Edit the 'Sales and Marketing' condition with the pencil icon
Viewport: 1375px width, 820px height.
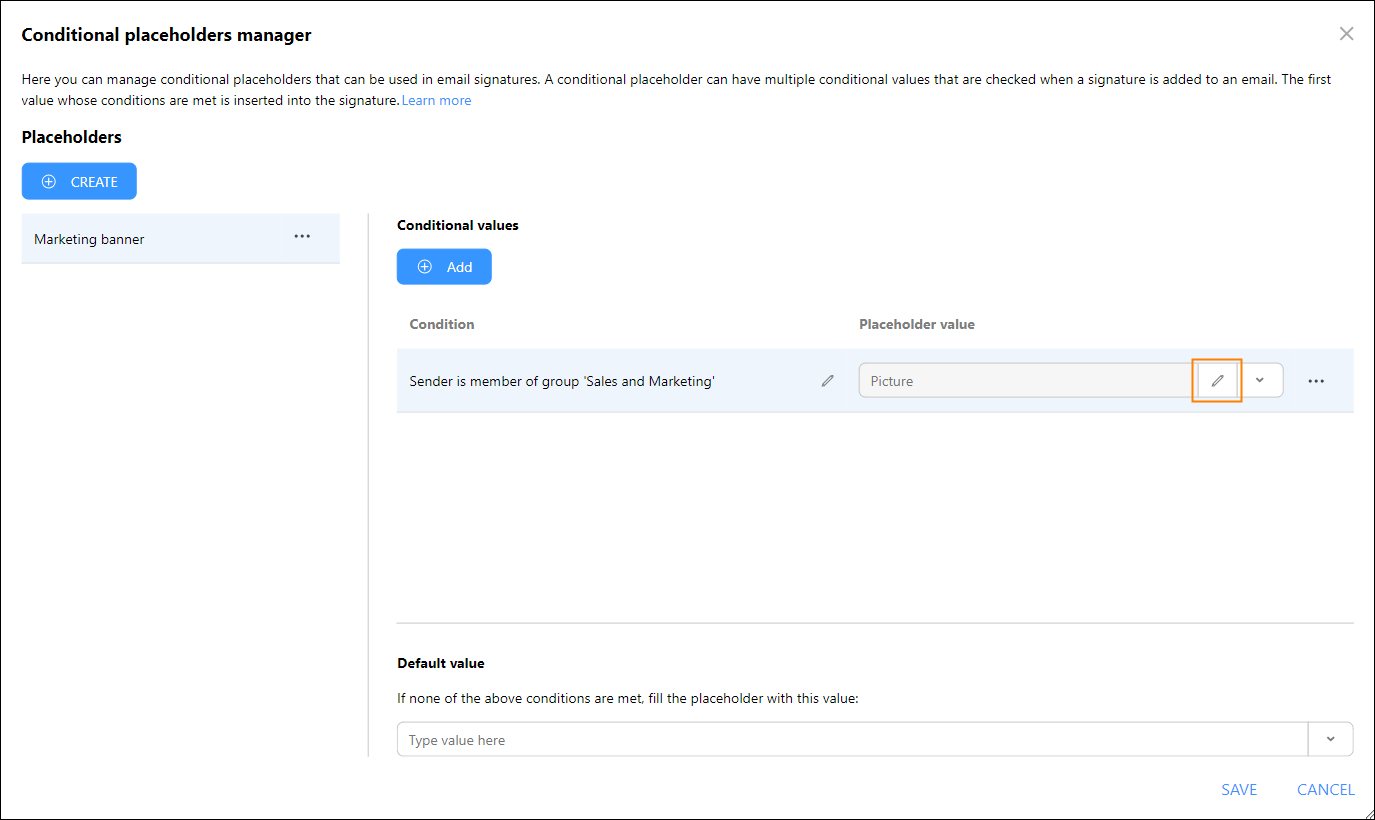click(x=827, y=381)
